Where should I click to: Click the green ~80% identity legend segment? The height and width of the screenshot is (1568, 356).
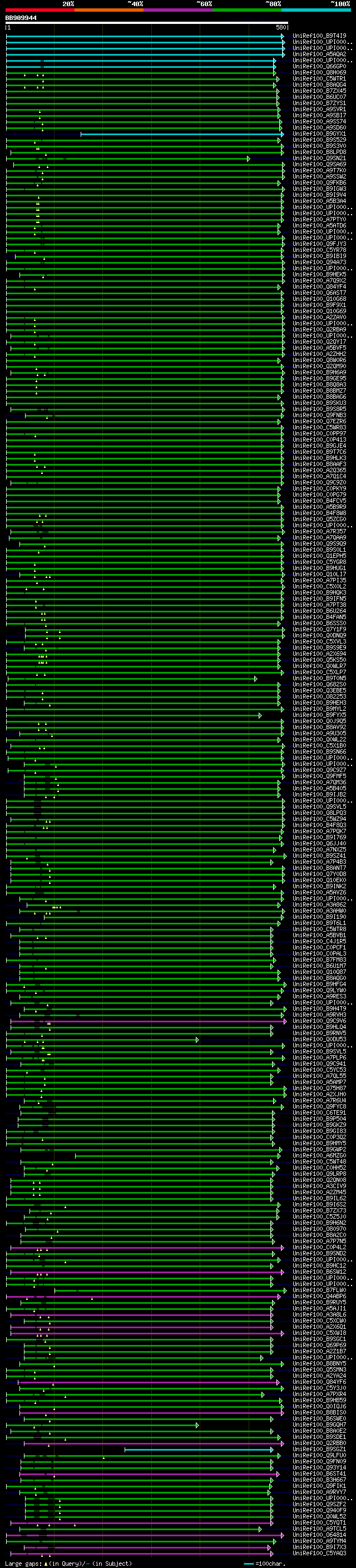tap(247, 10)
